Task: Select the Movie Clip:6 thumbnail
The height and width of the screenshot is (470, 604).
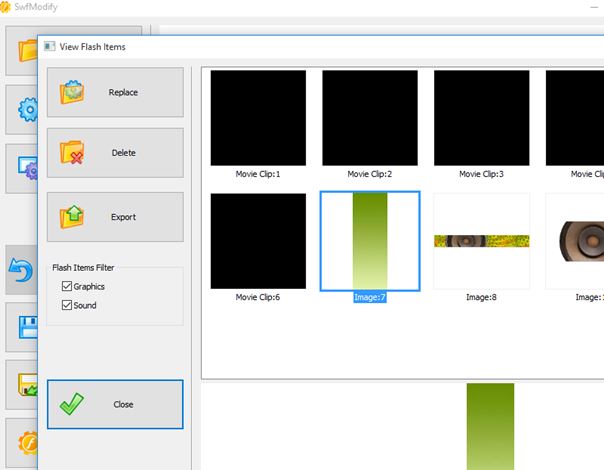Action: pos(258,241)
